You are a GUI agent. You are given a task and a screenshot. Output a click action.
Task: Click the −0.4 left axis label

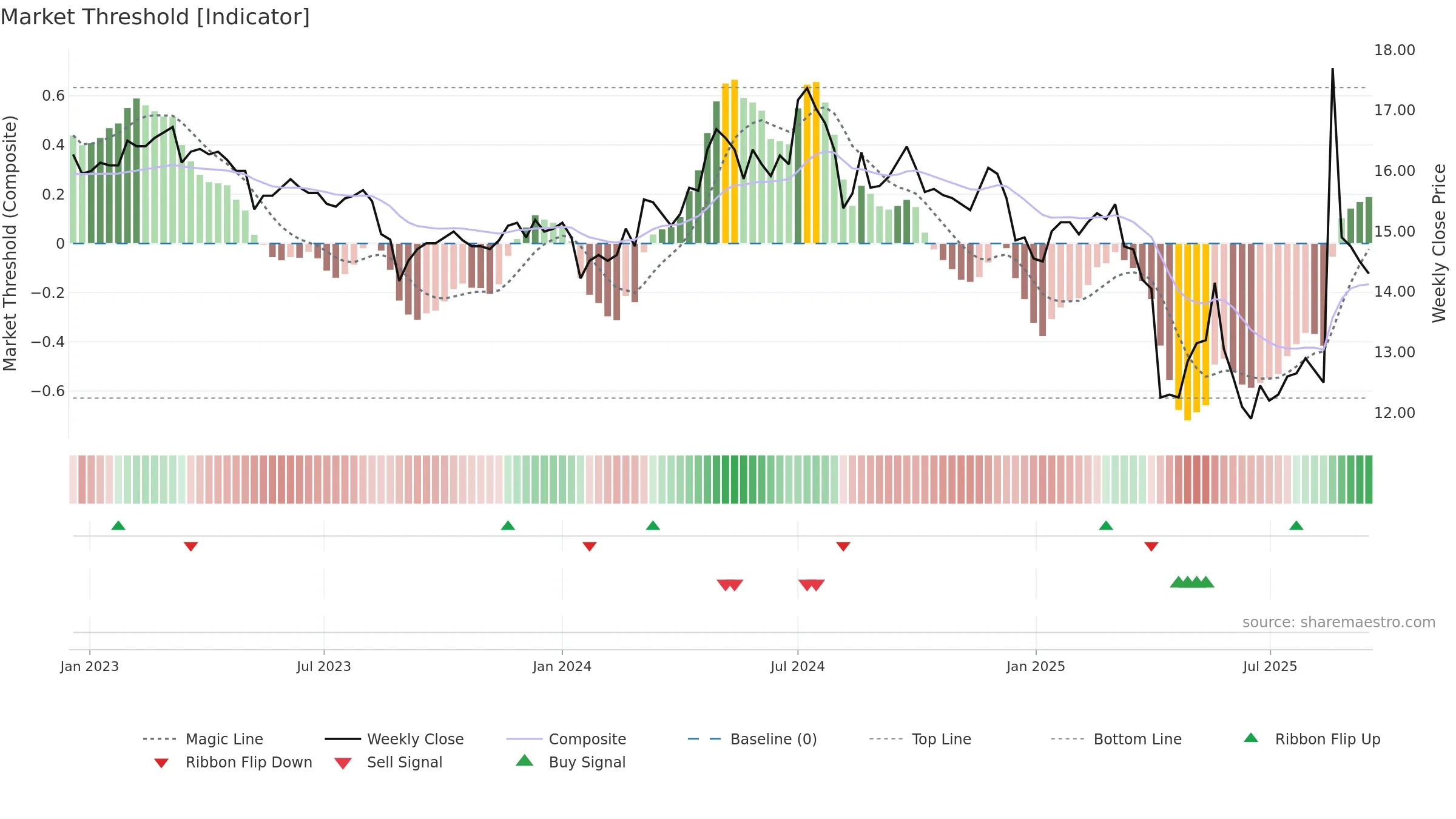click(48, 342)
